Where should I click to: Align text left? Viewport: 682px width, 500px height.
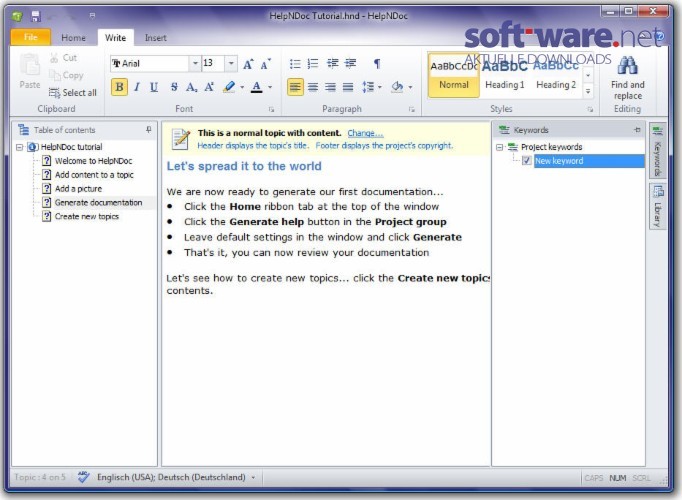(295, 87)
